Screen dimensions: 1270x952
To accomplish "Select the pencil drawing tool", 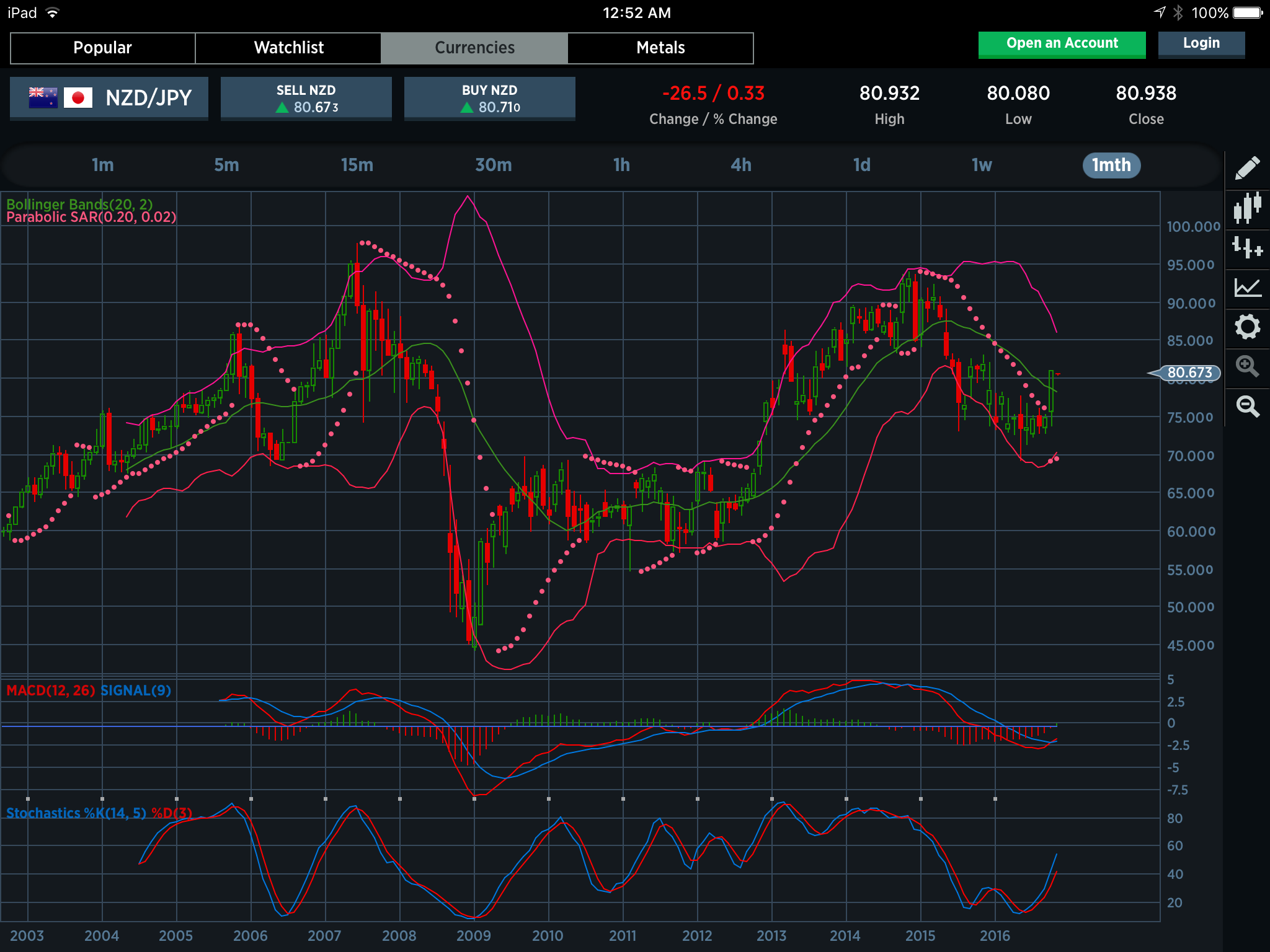I will (1247, 168).
